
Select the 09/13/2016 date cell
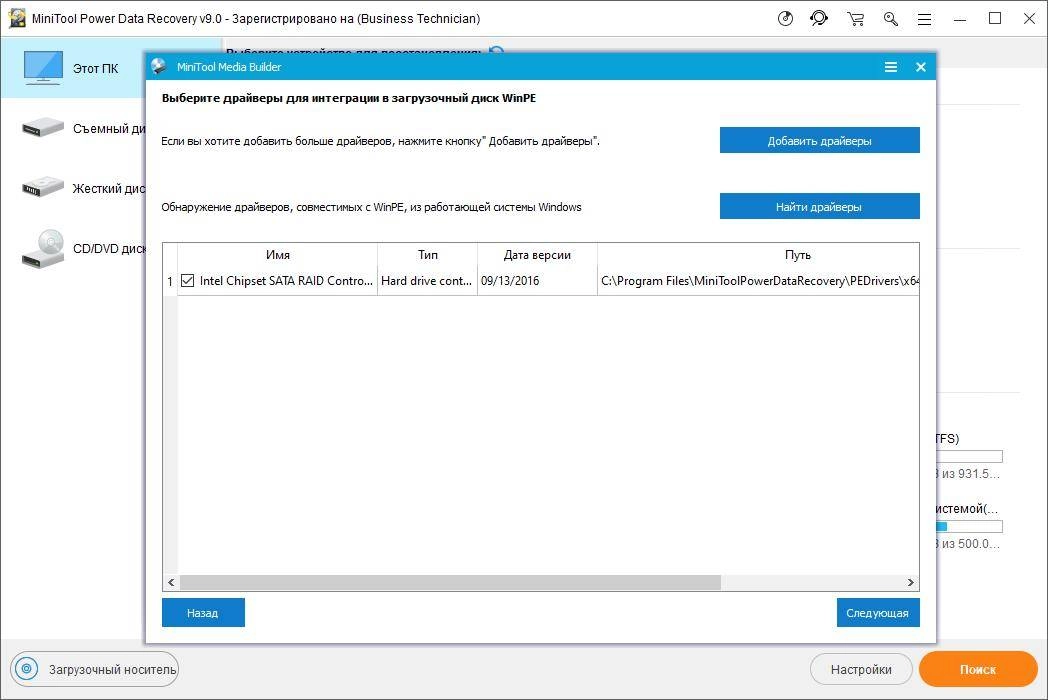(x=537, y=281)
